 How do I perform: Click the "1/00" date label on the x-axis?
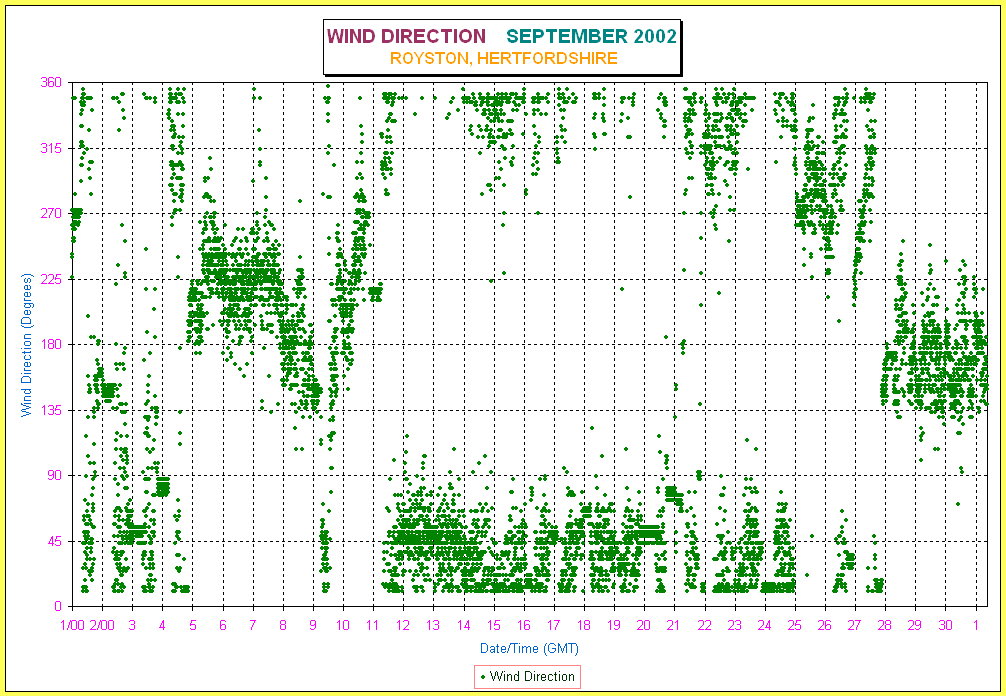coord(73,625)
